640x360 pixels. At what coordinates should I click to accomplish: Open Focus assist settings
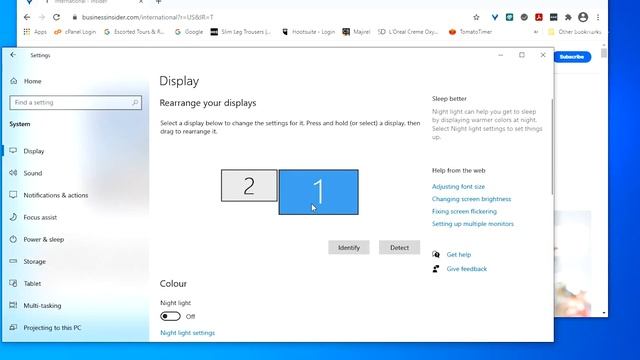point(40,217)
